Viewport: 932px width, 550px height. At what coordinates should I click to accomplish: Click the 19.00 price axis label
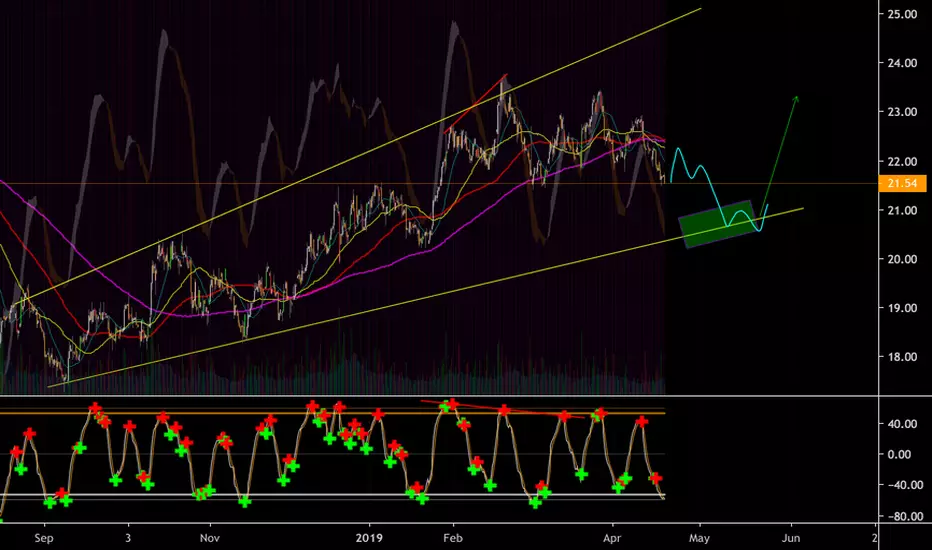(902, 308)
